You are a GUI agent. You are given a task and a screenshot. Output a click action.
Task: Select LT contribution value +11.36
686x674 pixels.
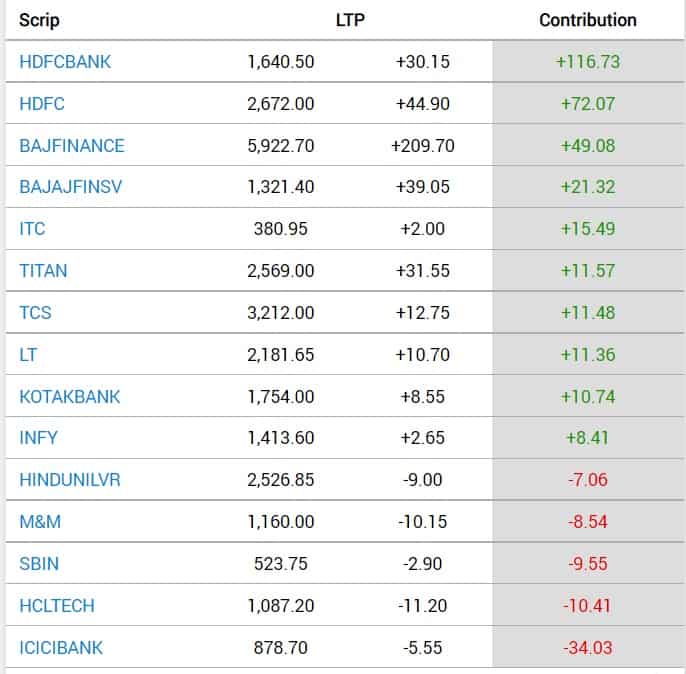(588, 355)
